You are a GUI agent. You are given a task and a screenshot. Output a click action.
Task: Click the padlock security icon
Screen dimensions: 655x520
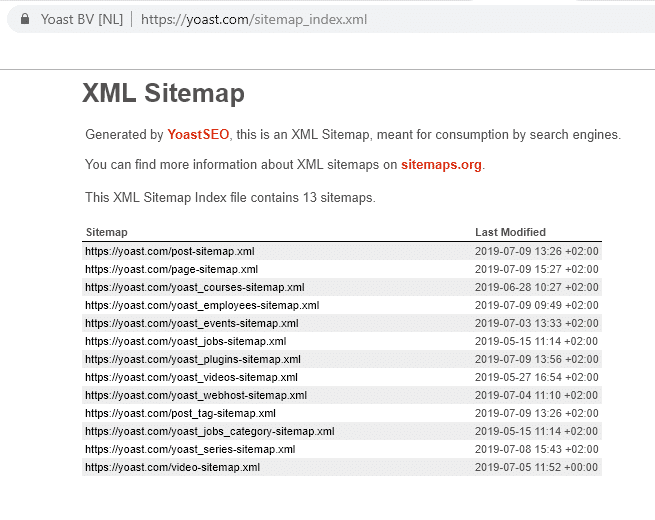click(x=25, y=19)
